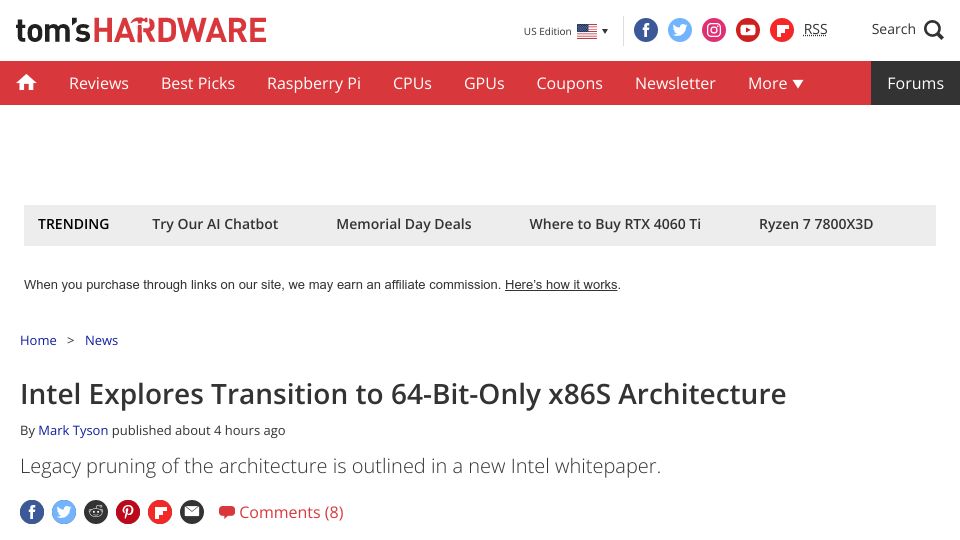Share article by email icon
This screenshot has height=540, width=960.
192,512
